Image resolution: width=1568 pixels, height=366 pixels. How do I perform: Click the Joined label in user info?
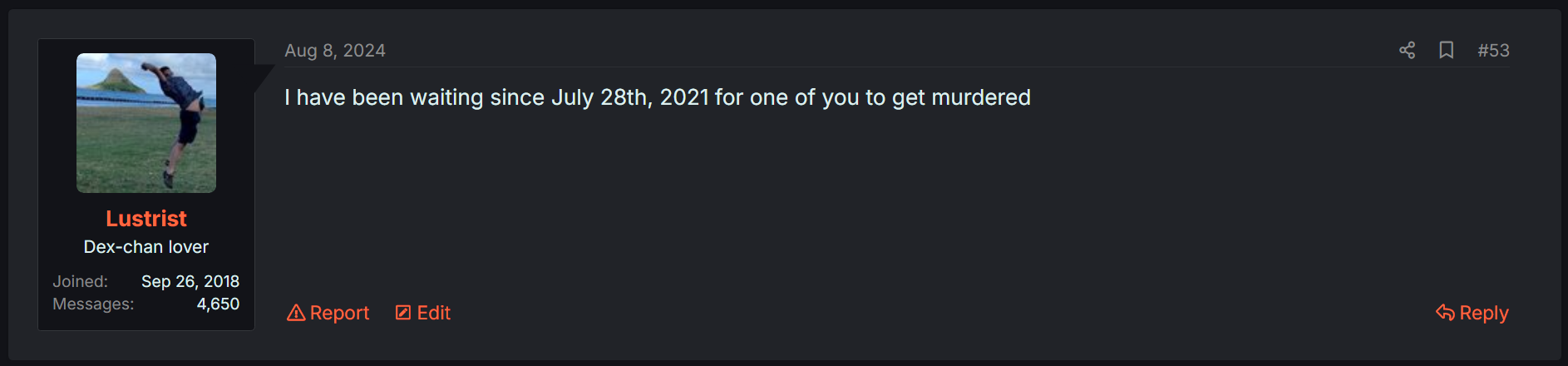coord(81,281)
